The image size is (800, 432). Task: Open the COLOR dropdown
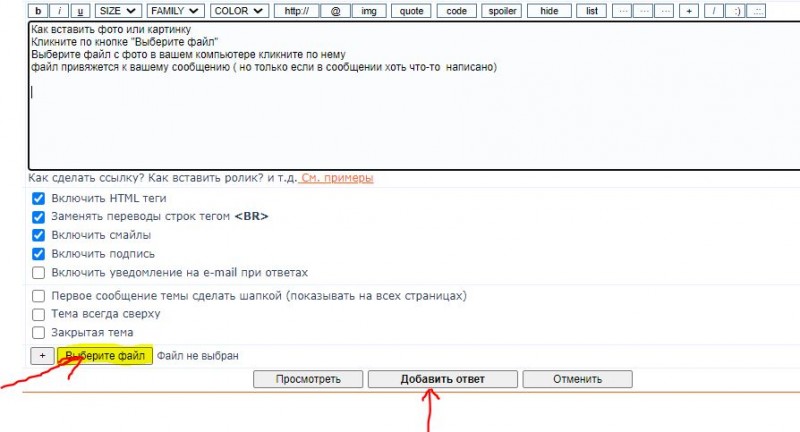tap(239, 11)
